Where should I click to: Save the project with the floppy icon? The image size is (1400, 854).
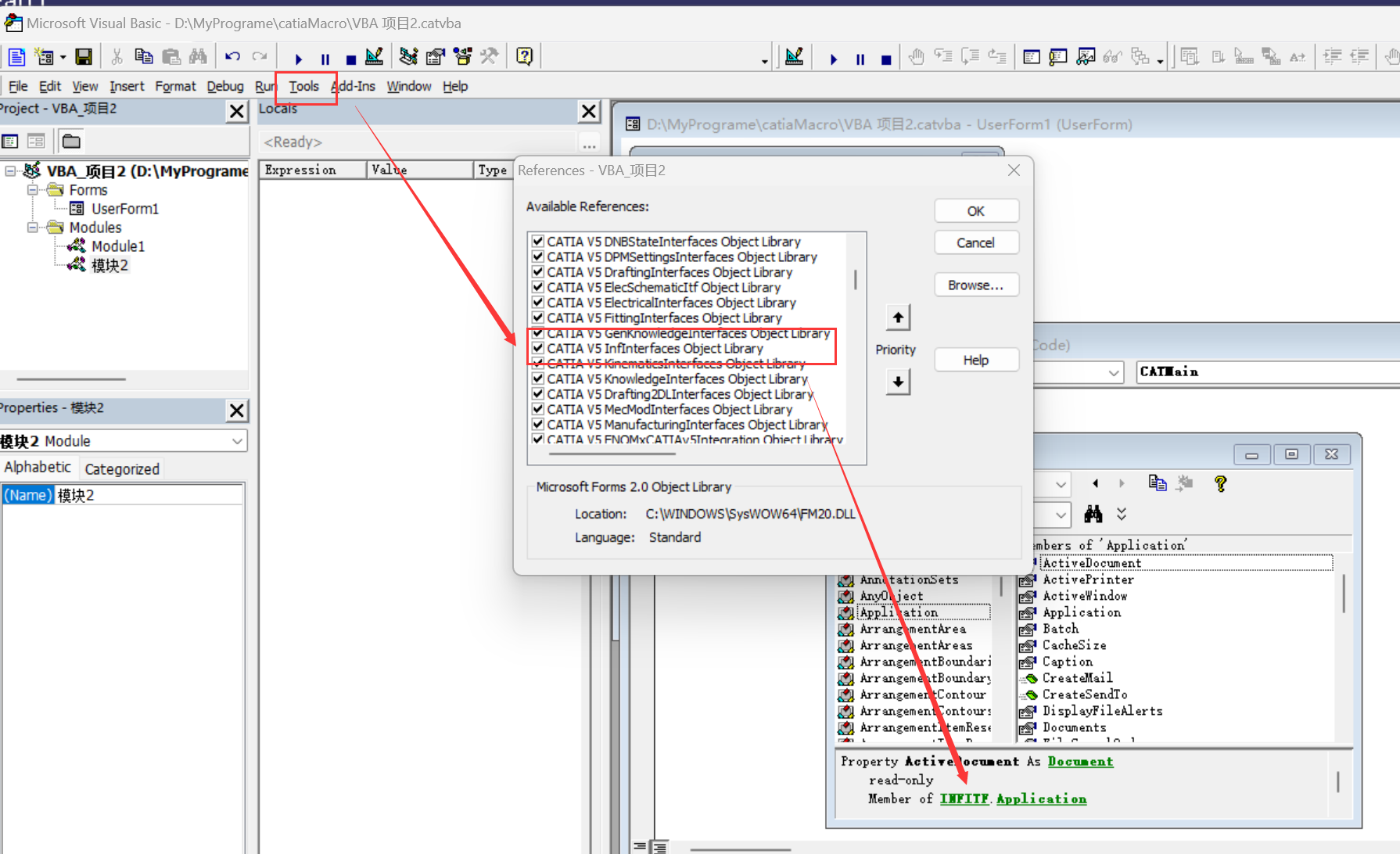(x=84, y=57)
